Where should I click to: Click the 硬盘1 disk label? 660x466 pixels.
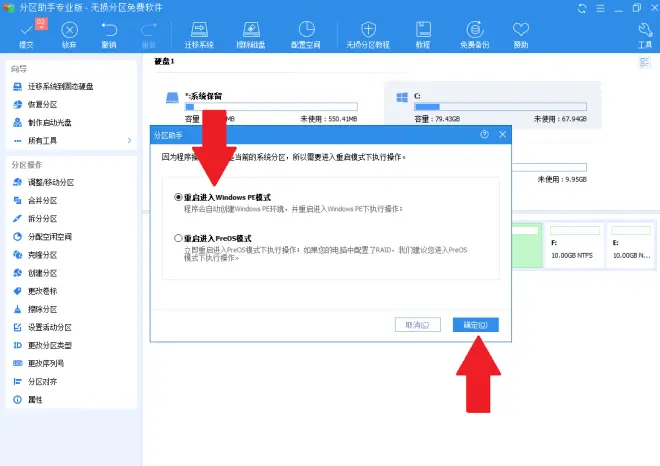(x=164, y=61)
